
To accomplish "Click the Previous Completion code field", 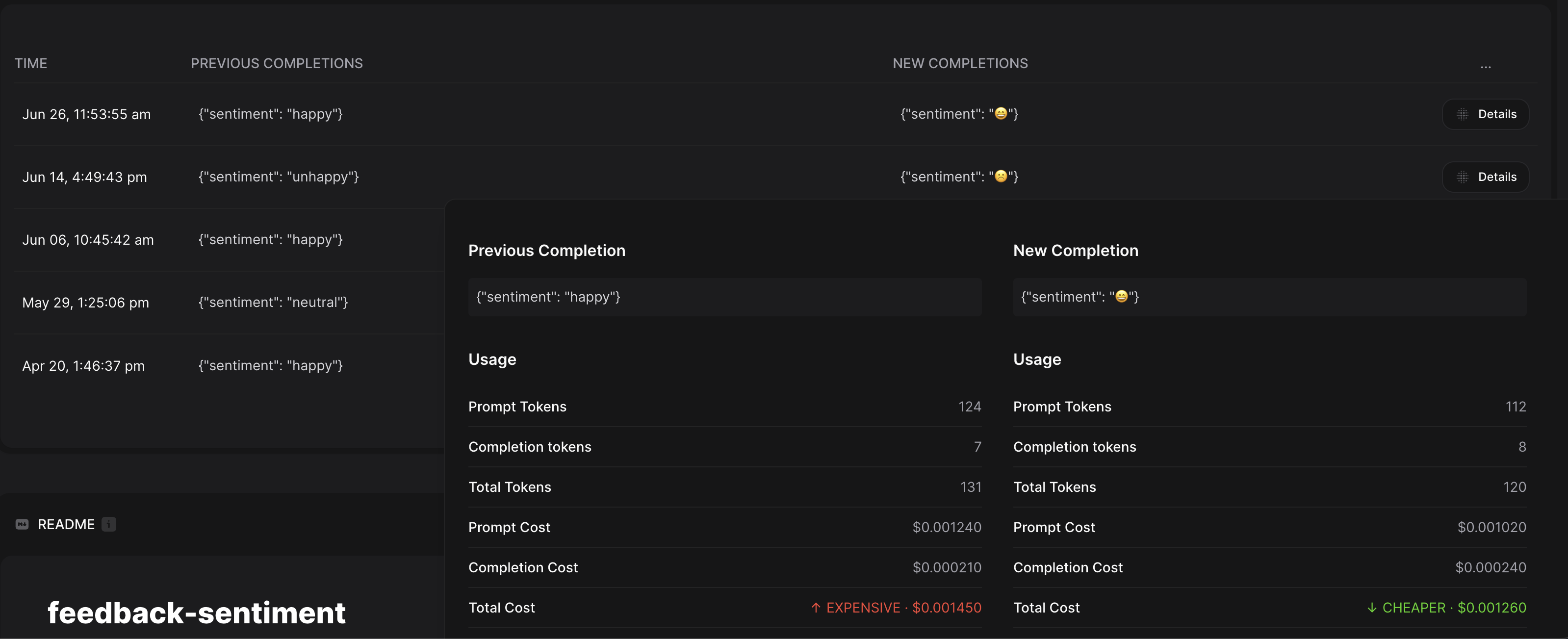I will 724,297.
